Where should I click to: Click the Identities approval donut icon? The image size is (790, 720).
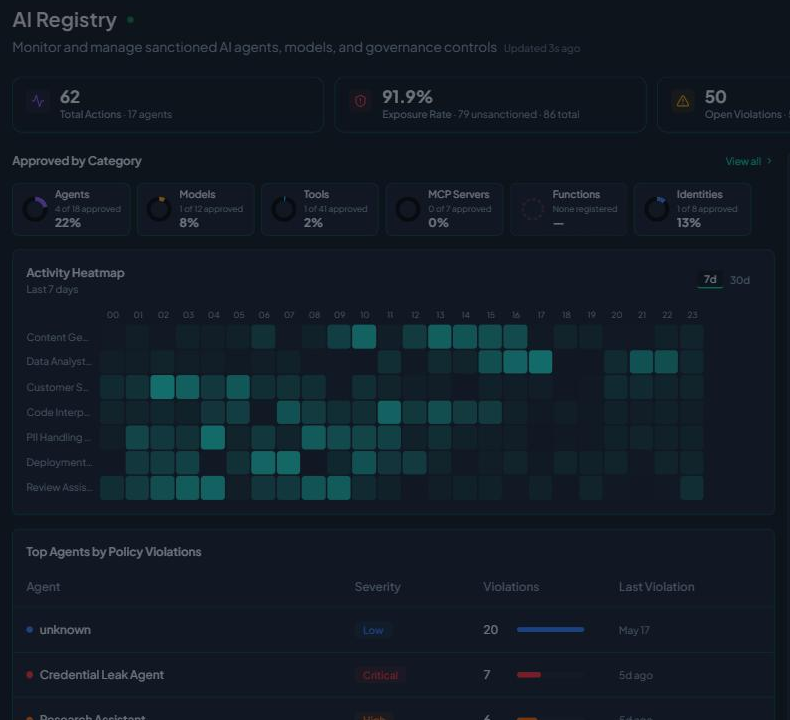point(657,209)
